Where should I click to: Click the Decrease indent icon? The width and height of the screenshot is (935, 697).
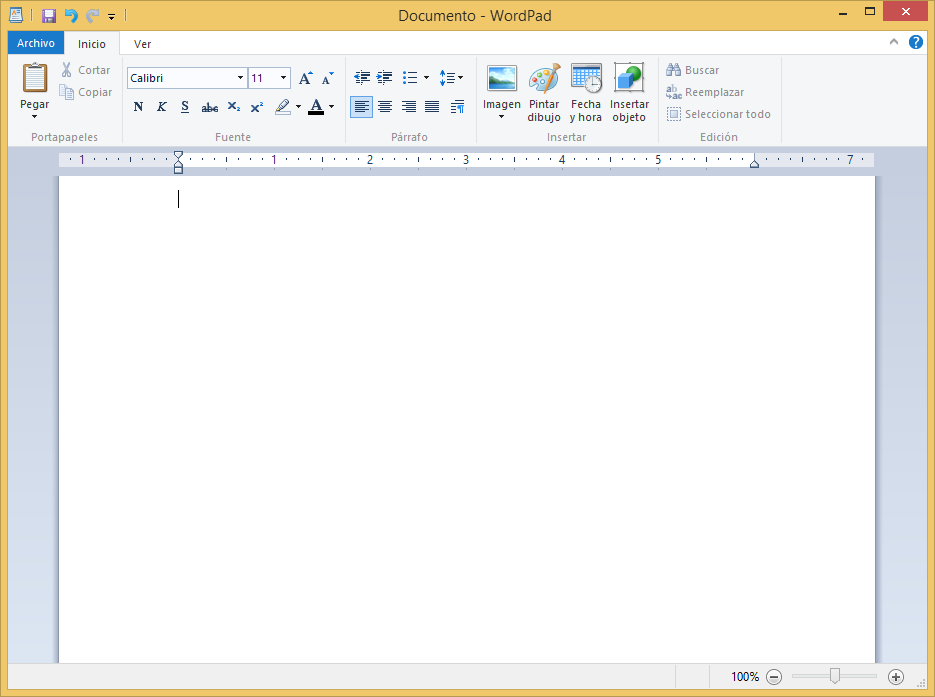click(x=361, y=78)
